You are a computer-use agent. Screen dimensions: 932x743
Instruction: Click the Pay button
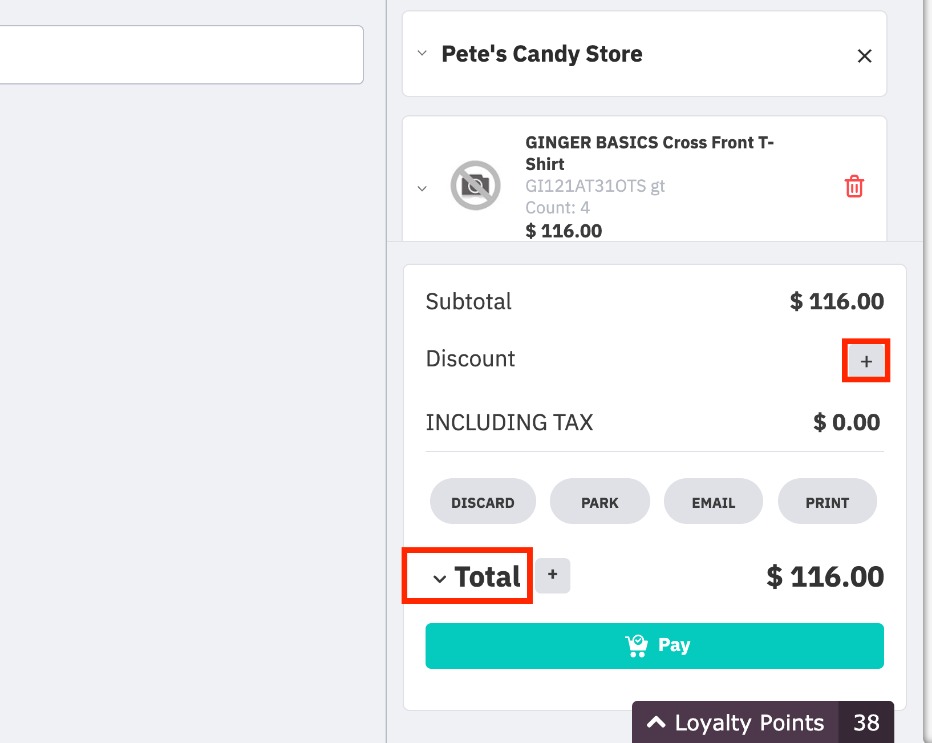pos(654,646)
